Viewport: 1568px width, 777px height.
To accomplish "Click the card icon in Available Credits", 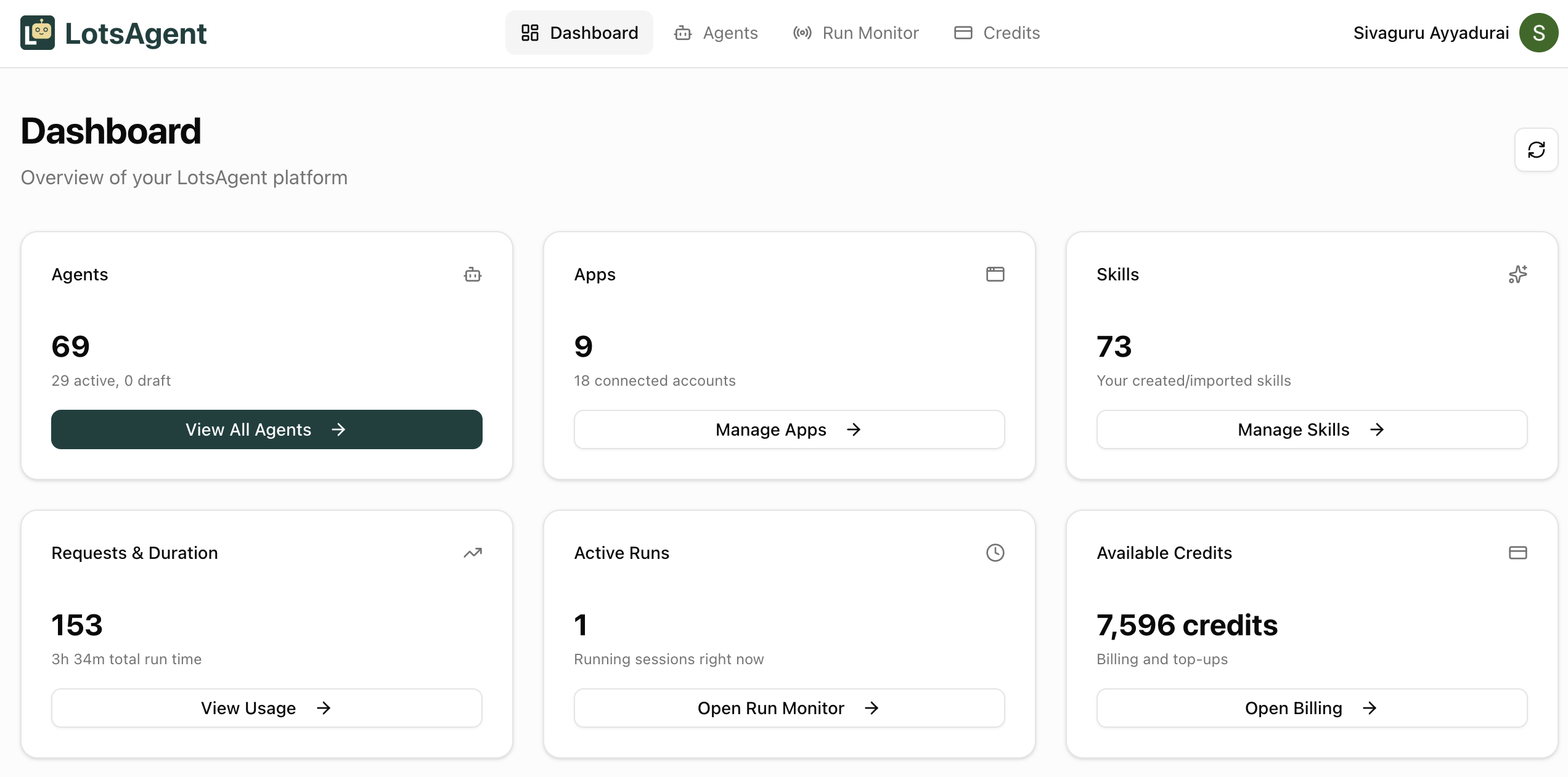I will coord(1517,553).
